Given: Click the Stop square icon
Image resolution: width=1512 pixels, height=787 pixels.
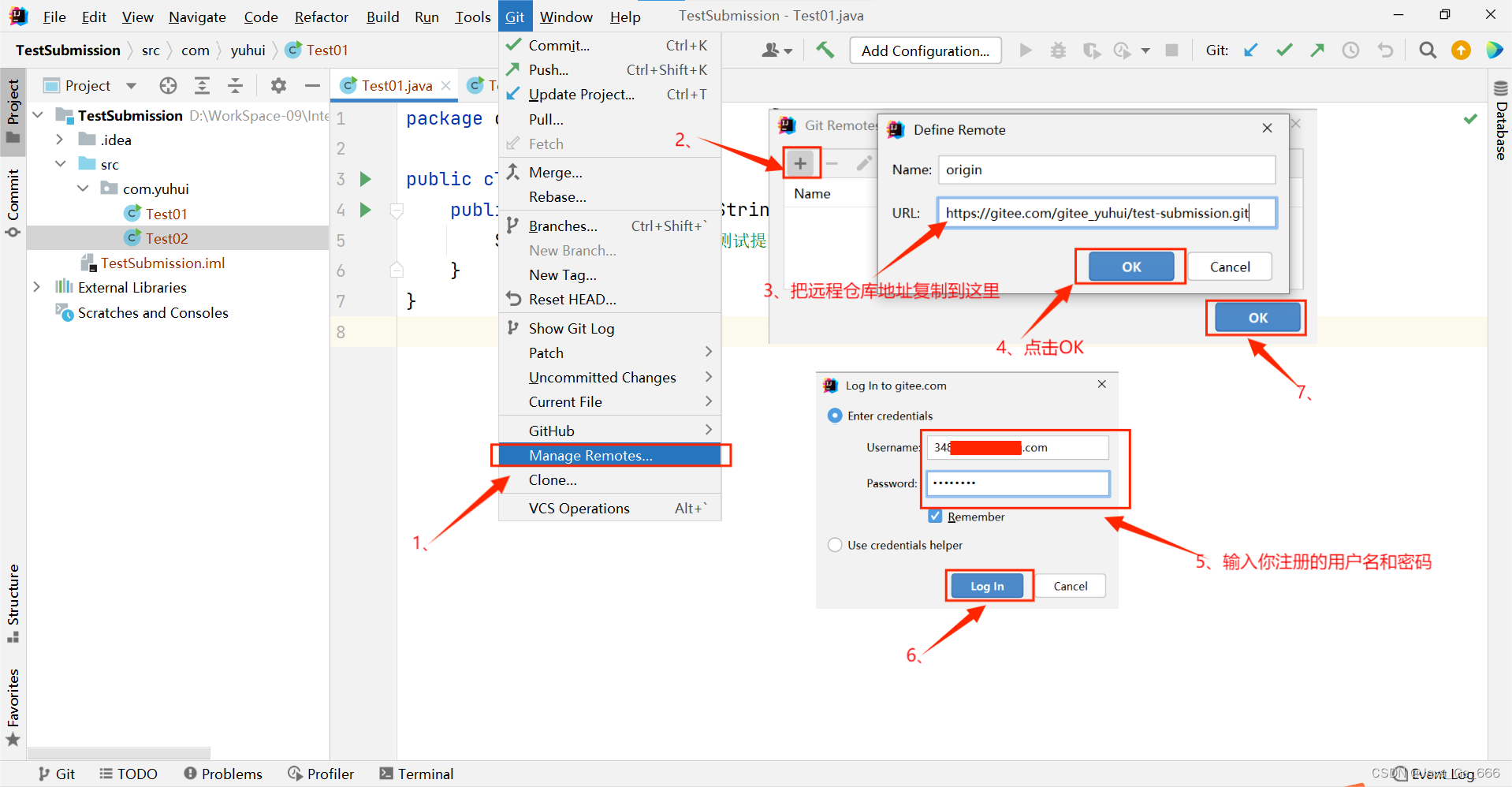Looking at the screenshot, I should tap(1171, 50).
